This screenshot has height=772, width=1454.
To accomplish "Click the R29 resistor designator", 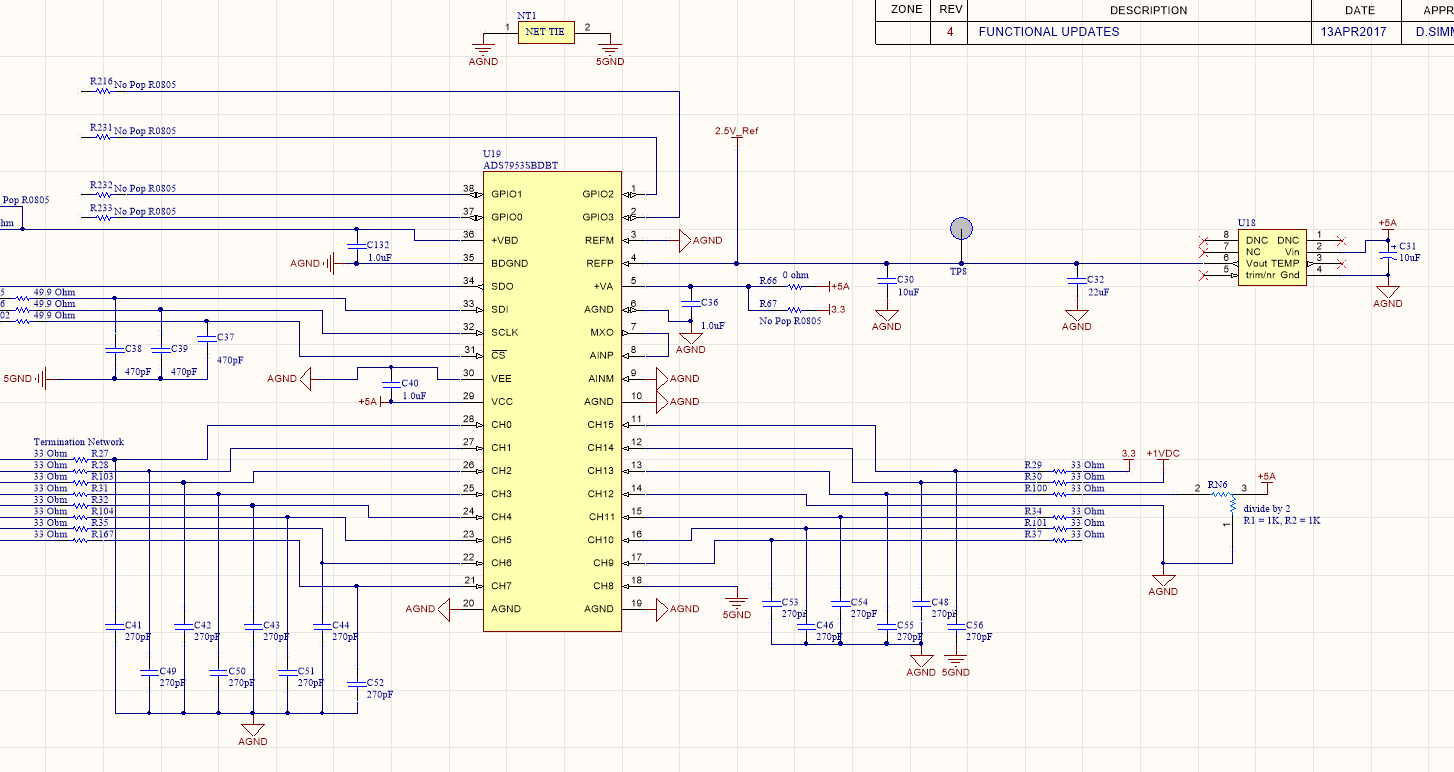I will (1033, 465).
